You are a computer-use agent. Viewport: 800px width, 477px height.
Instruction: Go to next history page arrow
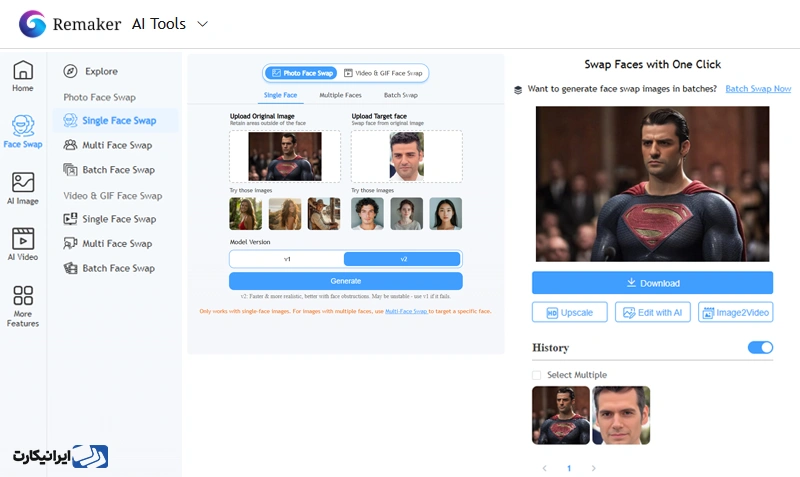(x=593, y=468)
